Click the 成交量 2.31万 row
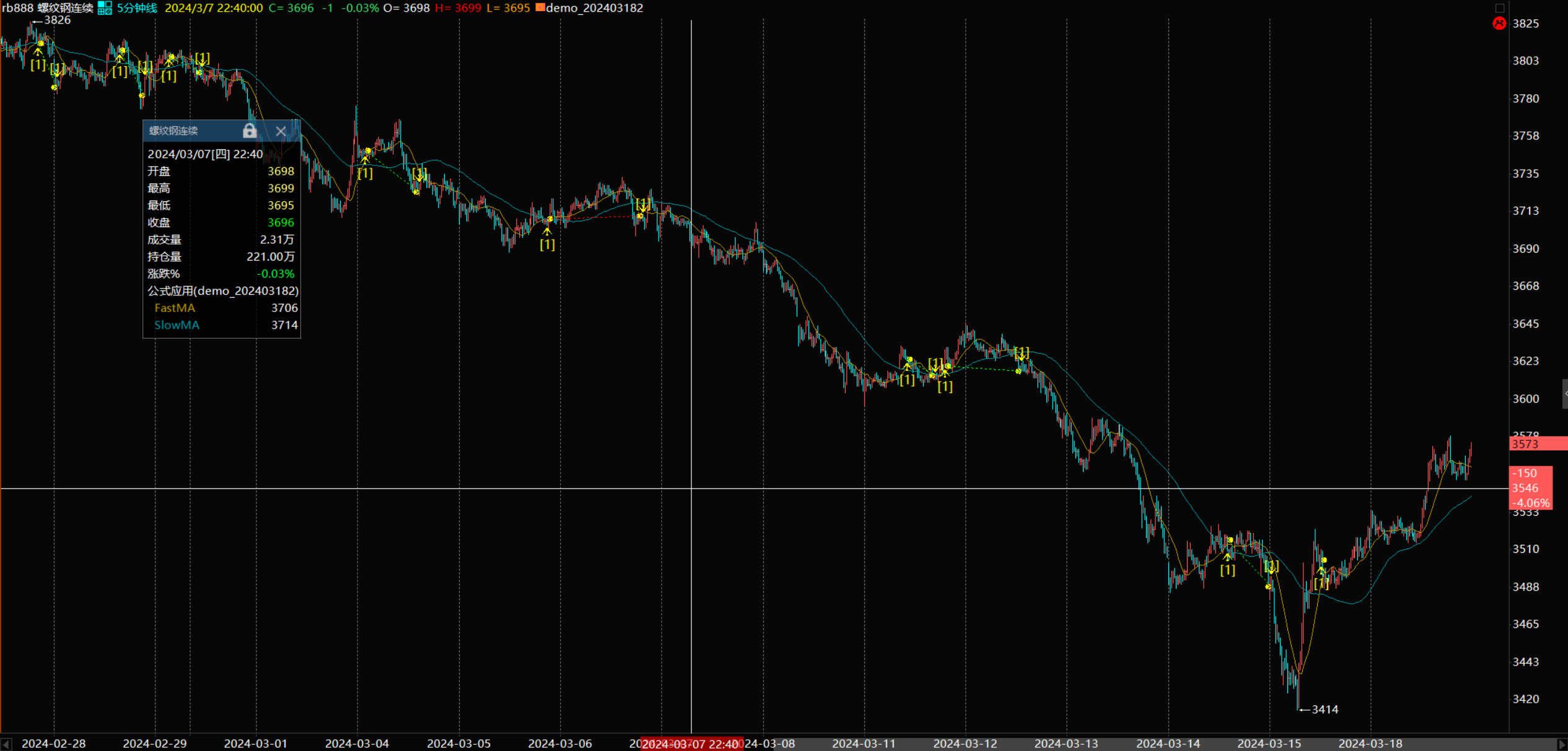1568x751 pixels. 222,240
